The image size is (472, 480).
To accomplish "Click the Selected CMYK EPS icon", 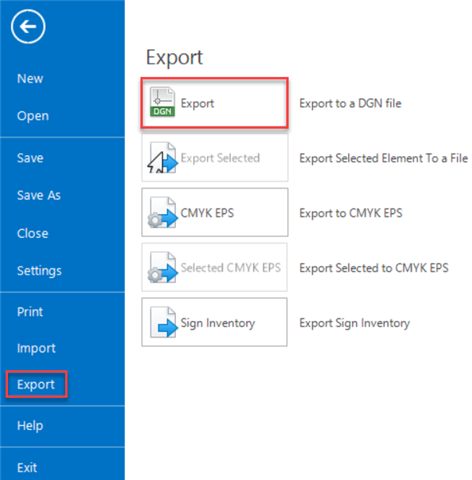I will (x=163, y=267).
